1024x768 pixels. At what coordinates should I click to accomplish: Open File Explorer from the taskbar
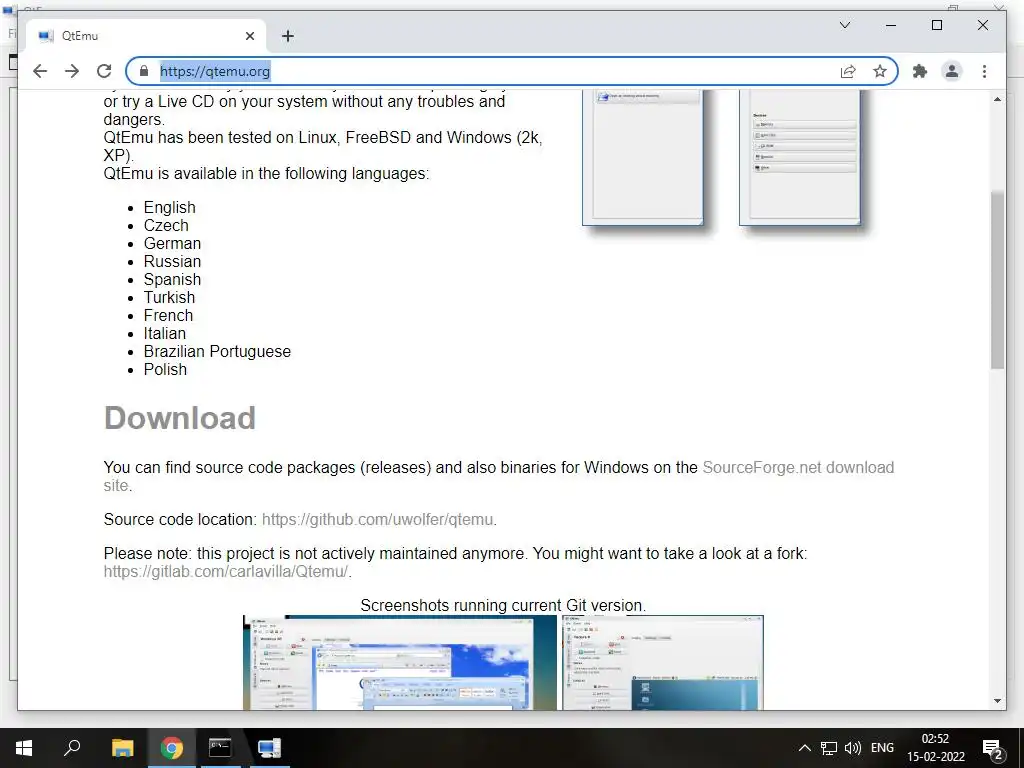click(122, 748)
